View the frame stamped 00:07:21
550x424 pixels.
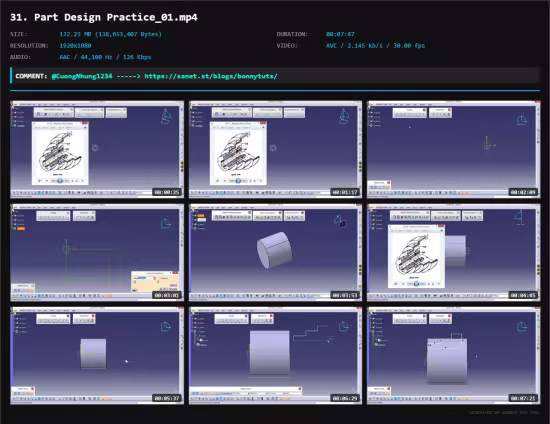(x=454, y=356)
